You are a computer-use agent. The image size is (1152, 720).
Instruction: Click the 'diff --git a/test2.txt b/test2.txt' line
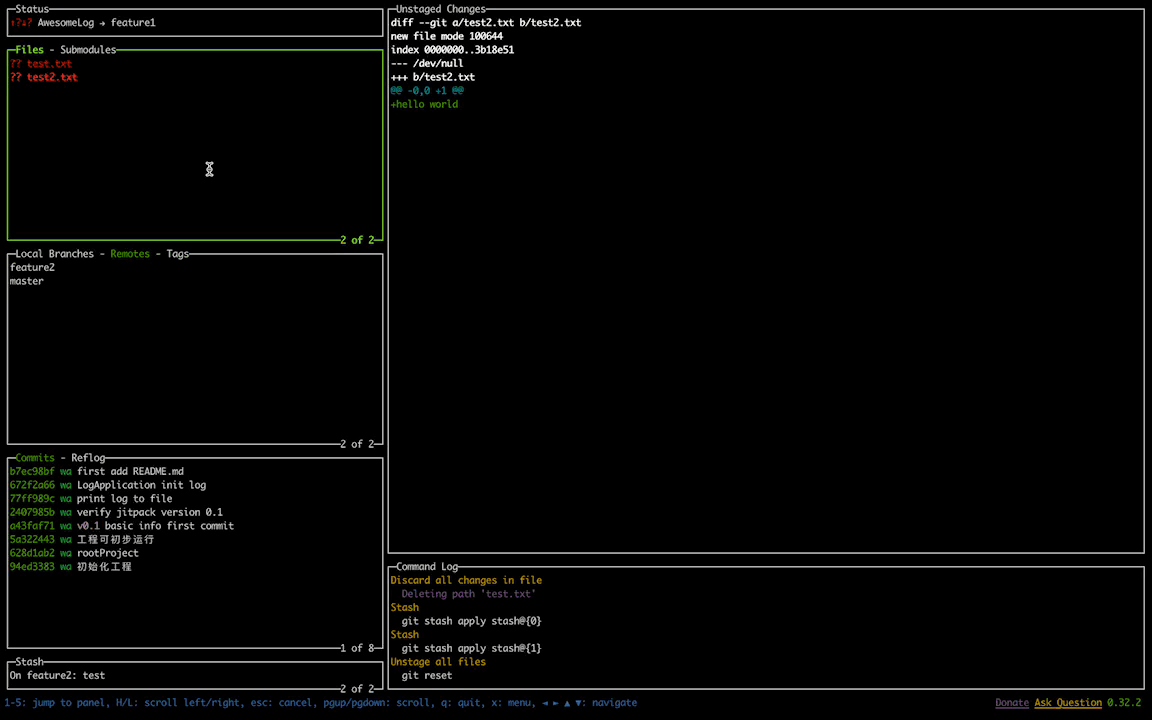tap(486, 23)
